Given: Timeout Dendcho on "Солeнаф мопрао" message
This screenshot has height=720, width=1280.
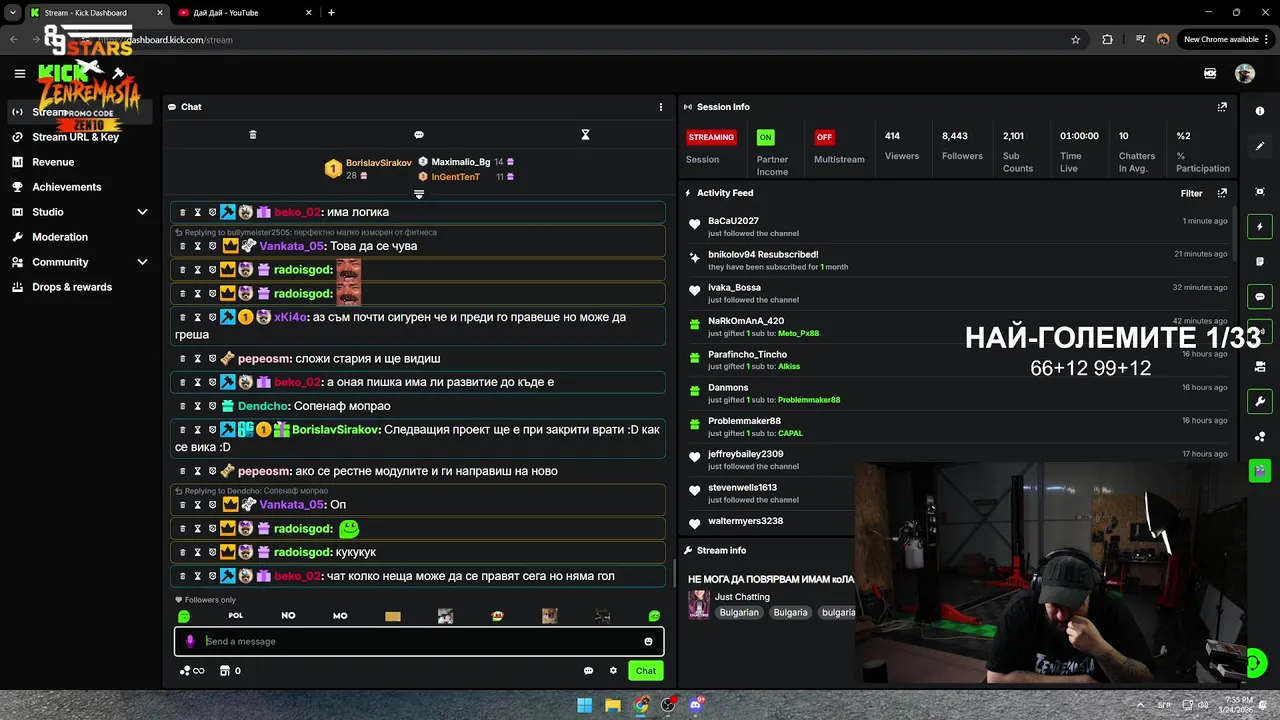Looking at the screenshot, I should point(198,406).
